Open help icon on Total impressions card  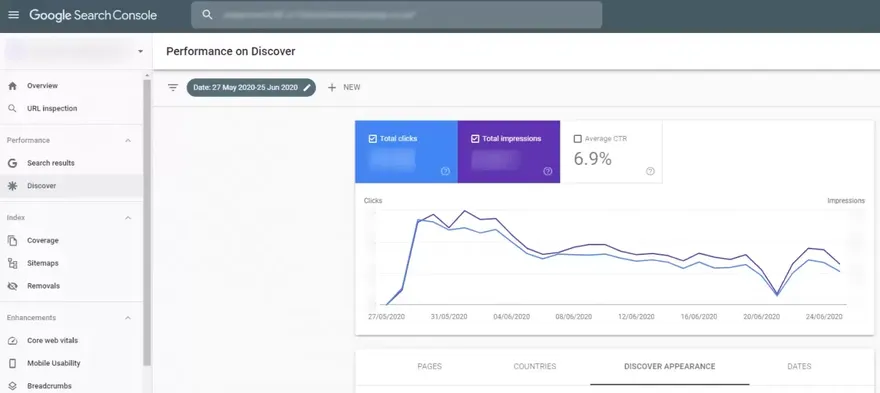(x=548, y=171)
